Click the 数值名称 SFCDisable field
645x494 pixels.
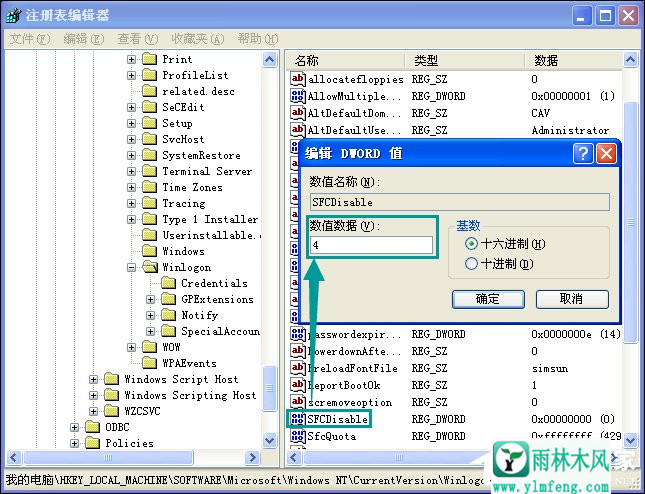pyautogui.click(x=459, y=202)
